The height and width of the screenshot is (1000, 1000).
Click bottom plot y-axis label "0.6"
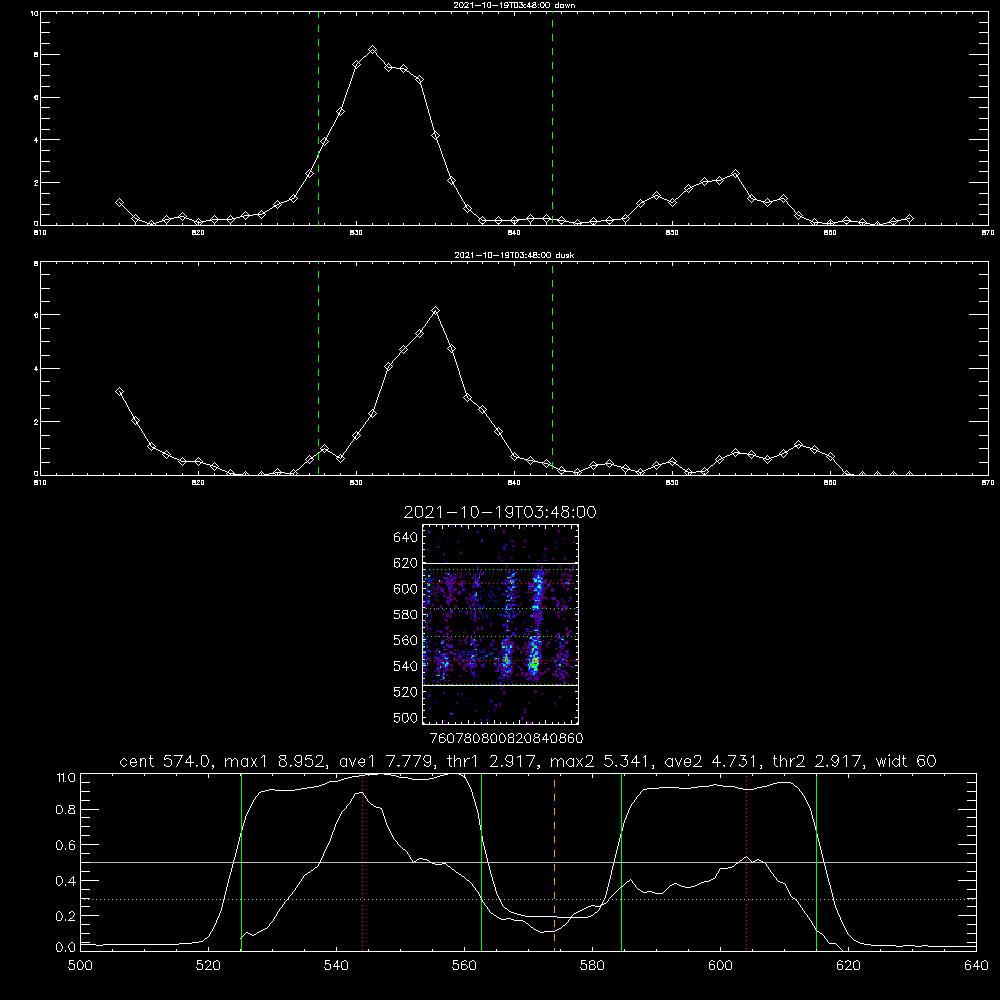point(66,845)
